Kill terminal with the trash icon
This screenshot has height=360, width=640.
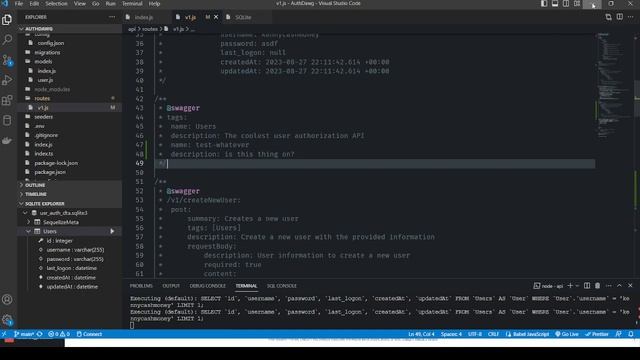coord(598,286)
